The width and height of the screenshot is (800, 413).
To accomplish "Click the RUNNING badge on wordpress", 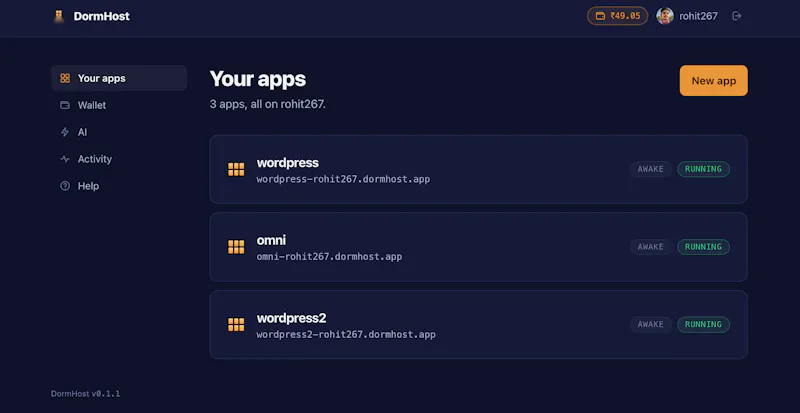I will coord(703,169).
